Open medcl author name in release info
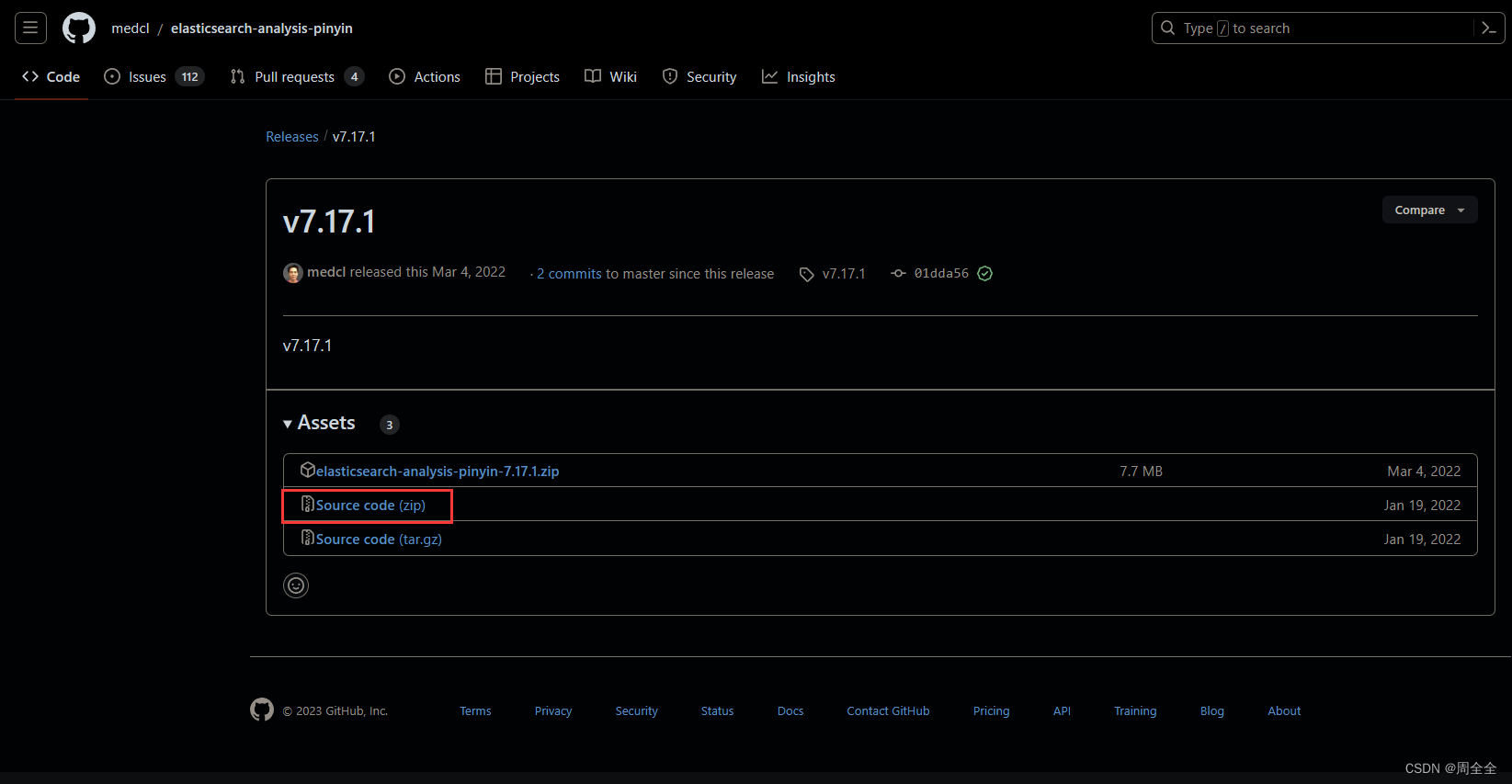Viewport: 1512px width, 784px height. (x=326, y=272)
